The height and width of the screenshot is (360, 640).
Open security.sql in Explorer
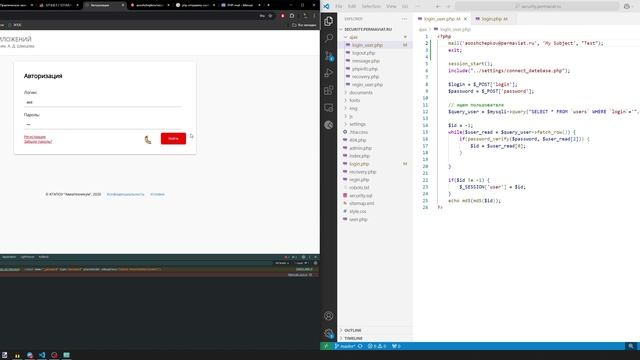(360, 196)
